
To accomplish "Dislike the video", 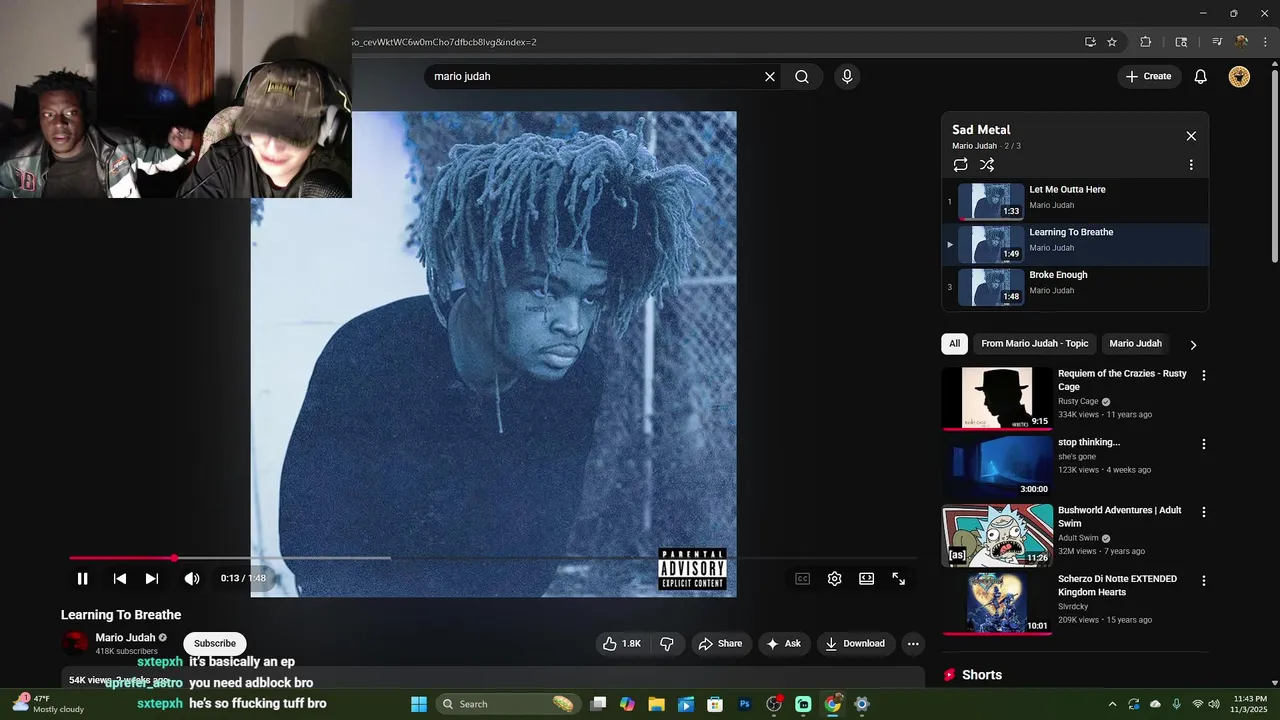I will (667, 644).
